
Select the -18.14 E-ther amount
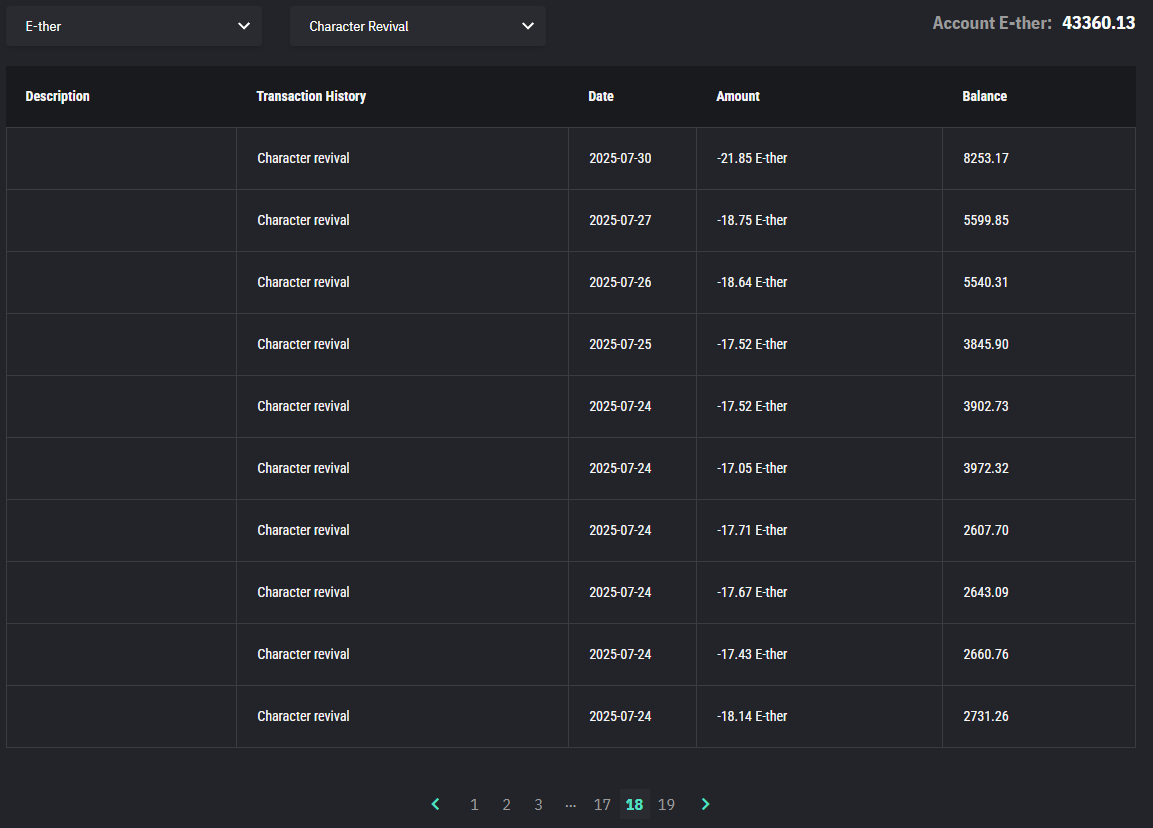[x=752, y=716]
